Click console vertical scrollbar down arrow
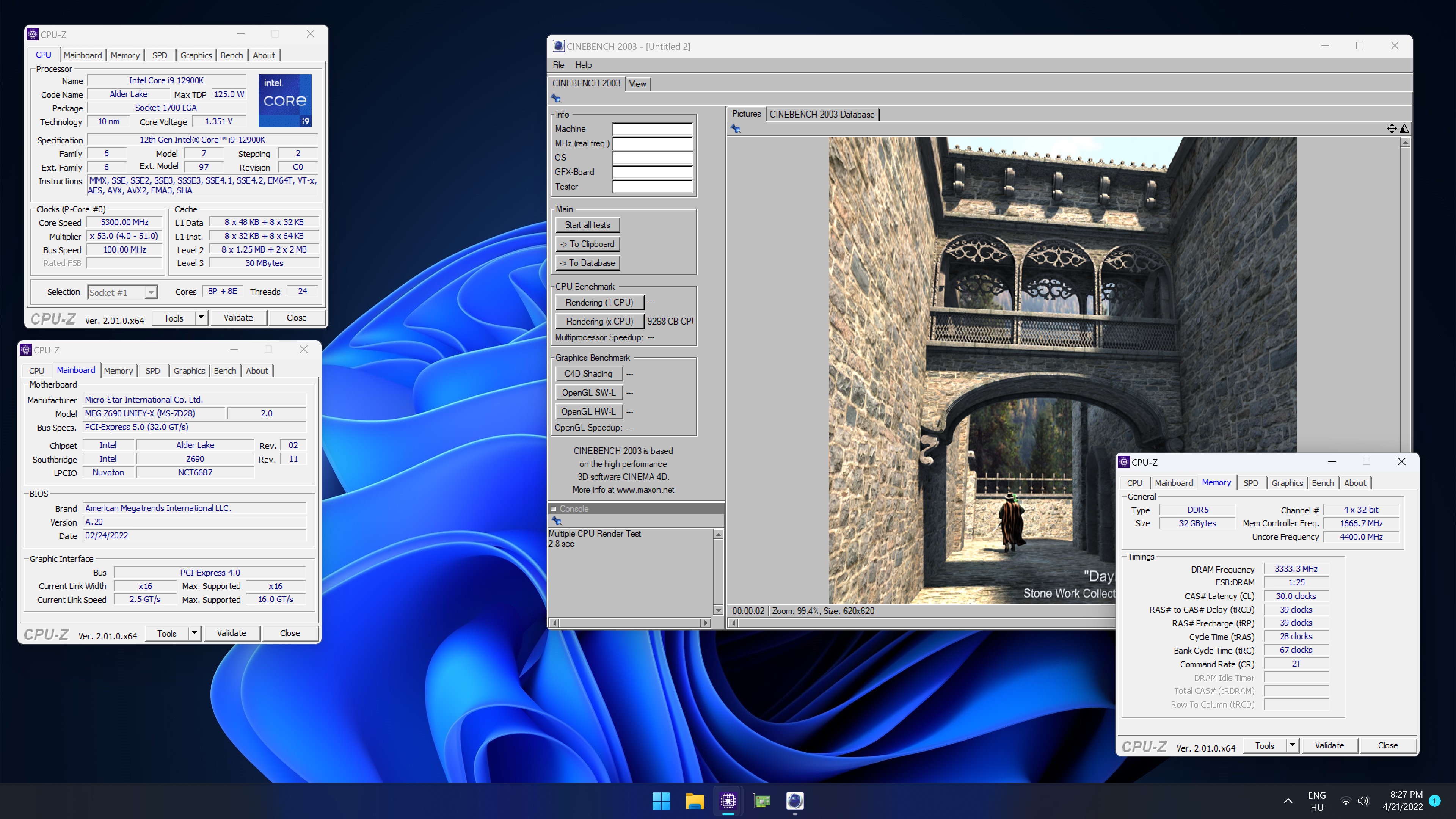Image resolution: width=1456 pixels, height=819 pixels. coord(718,610)
